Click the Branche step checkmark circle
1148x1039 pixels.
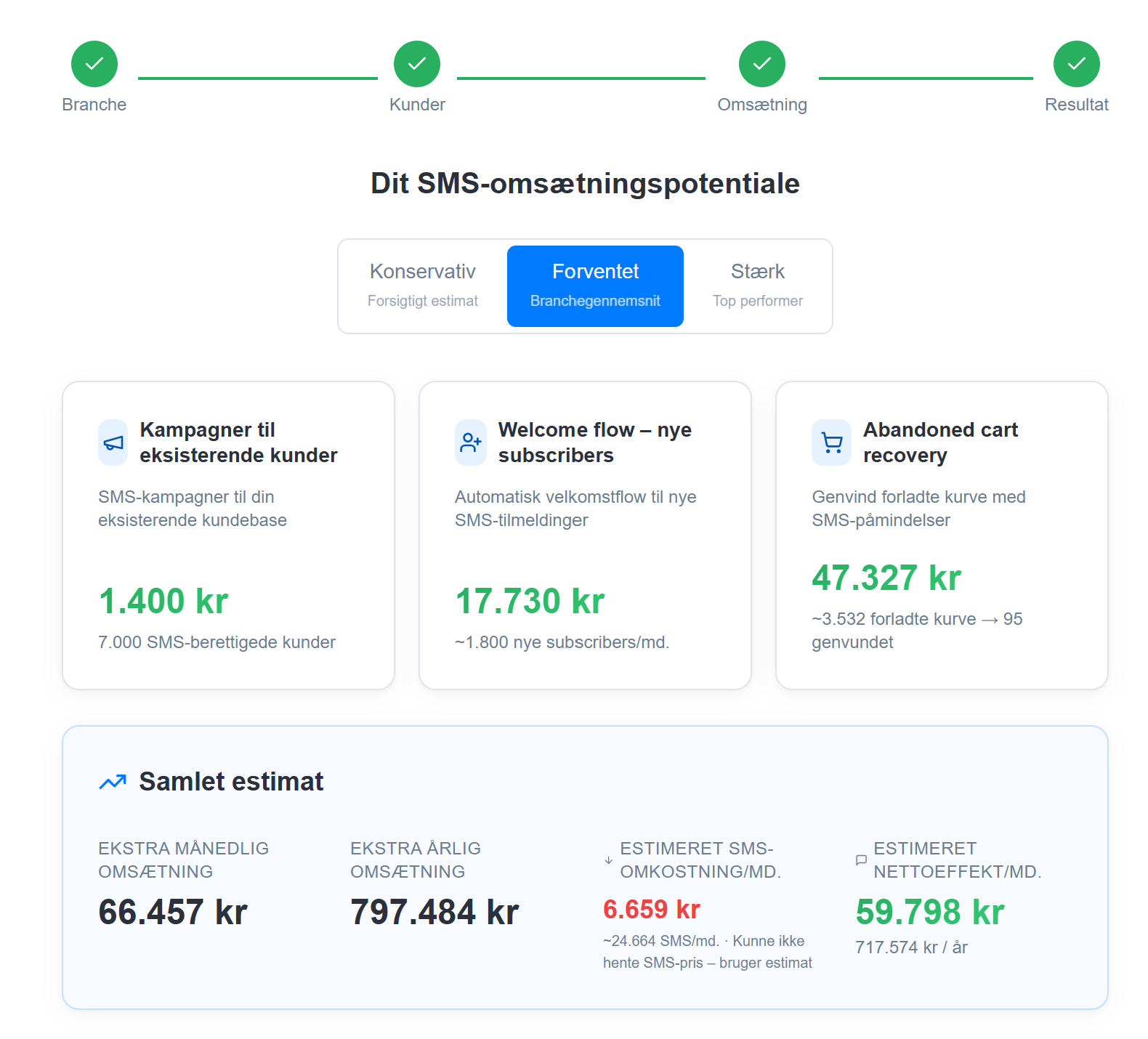(94, 64)
